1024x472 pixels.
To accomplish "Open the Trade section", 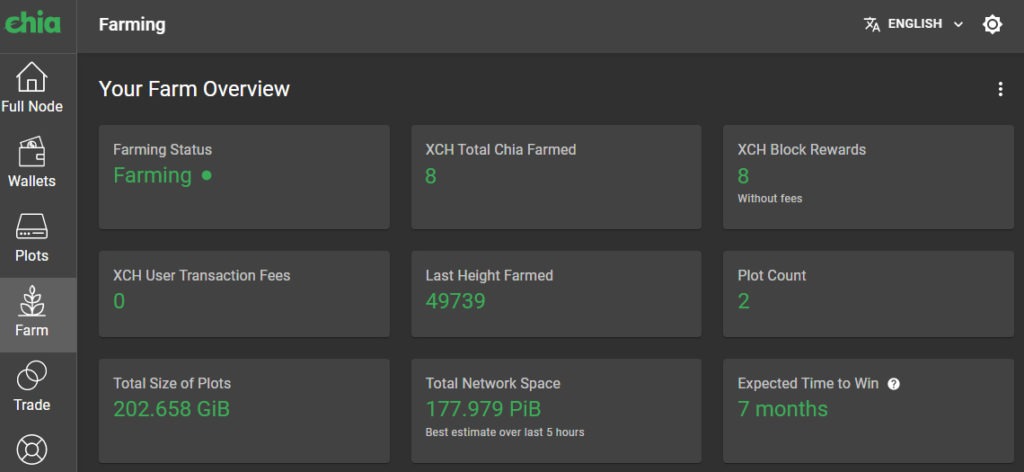I will point(32,387).
